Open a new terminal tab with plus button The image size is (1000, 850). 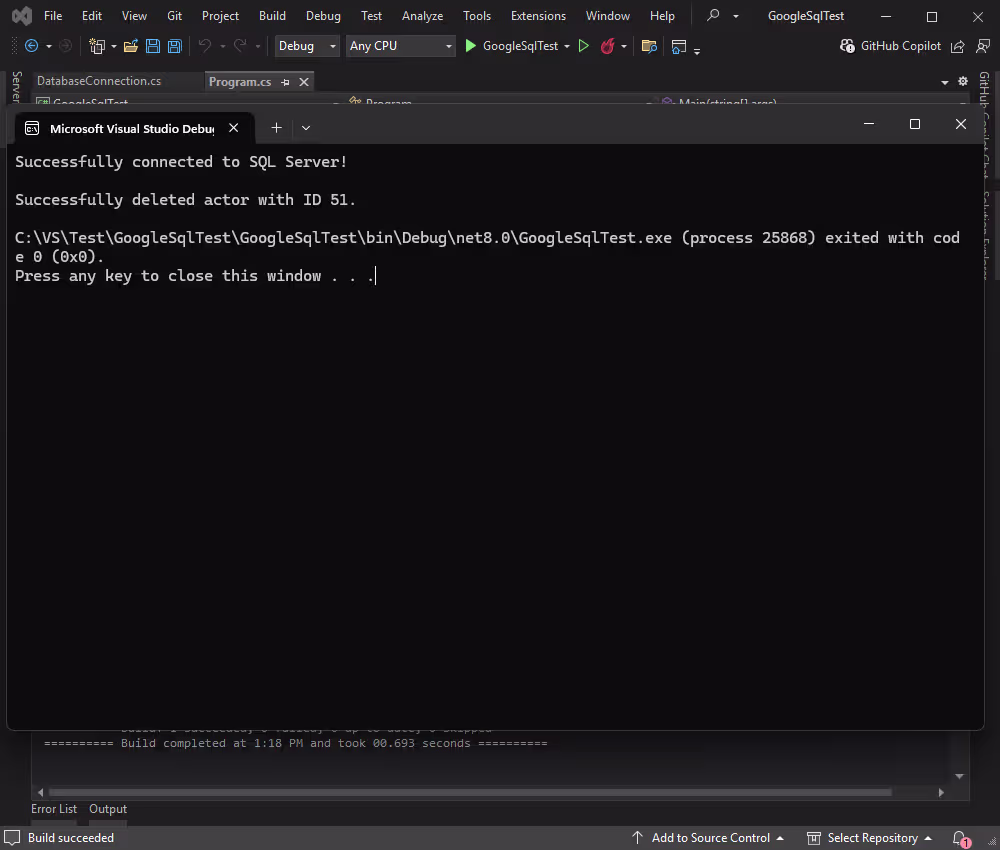[x=276, y=128]
